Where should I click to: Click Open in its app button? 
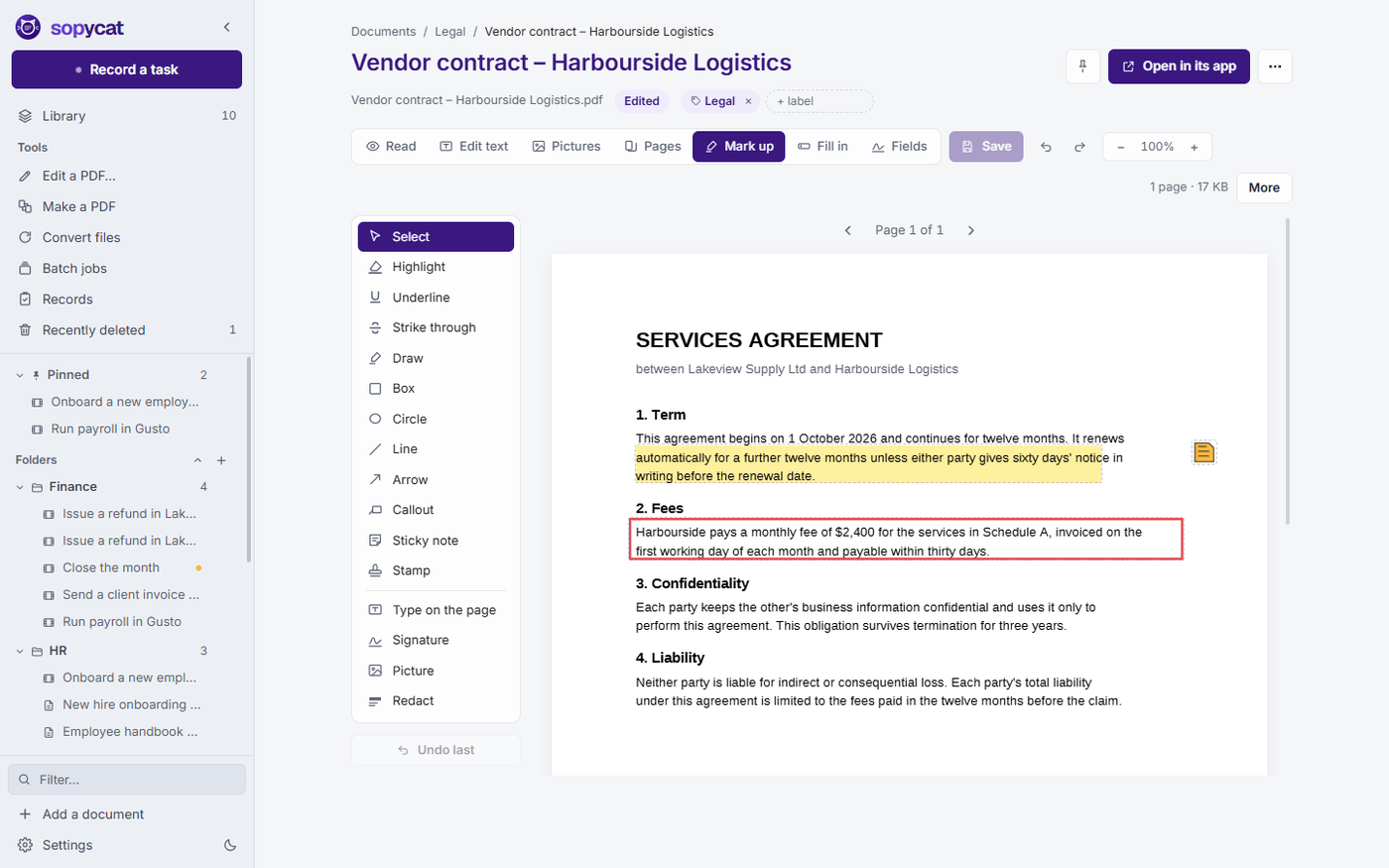coord(1179,66)
